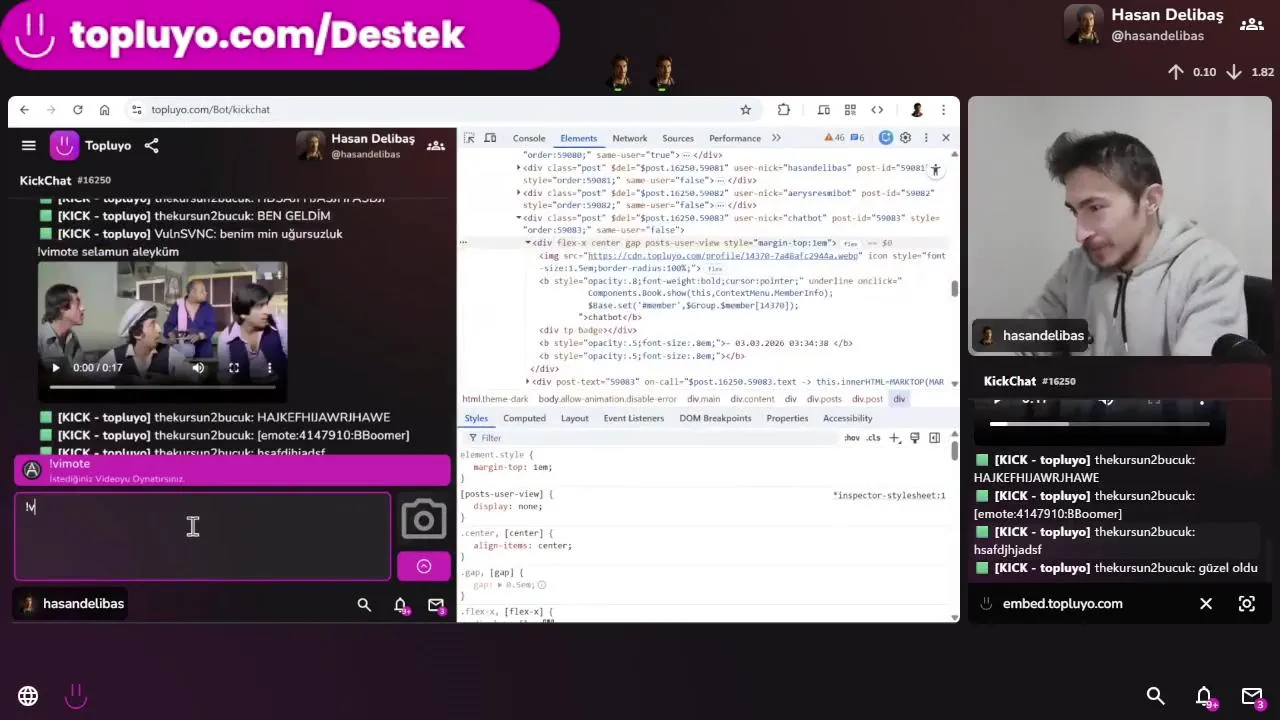Open notification bell at bottom right corner
This screenshot has width=1280, height=720.
[x=1204, y=696]
